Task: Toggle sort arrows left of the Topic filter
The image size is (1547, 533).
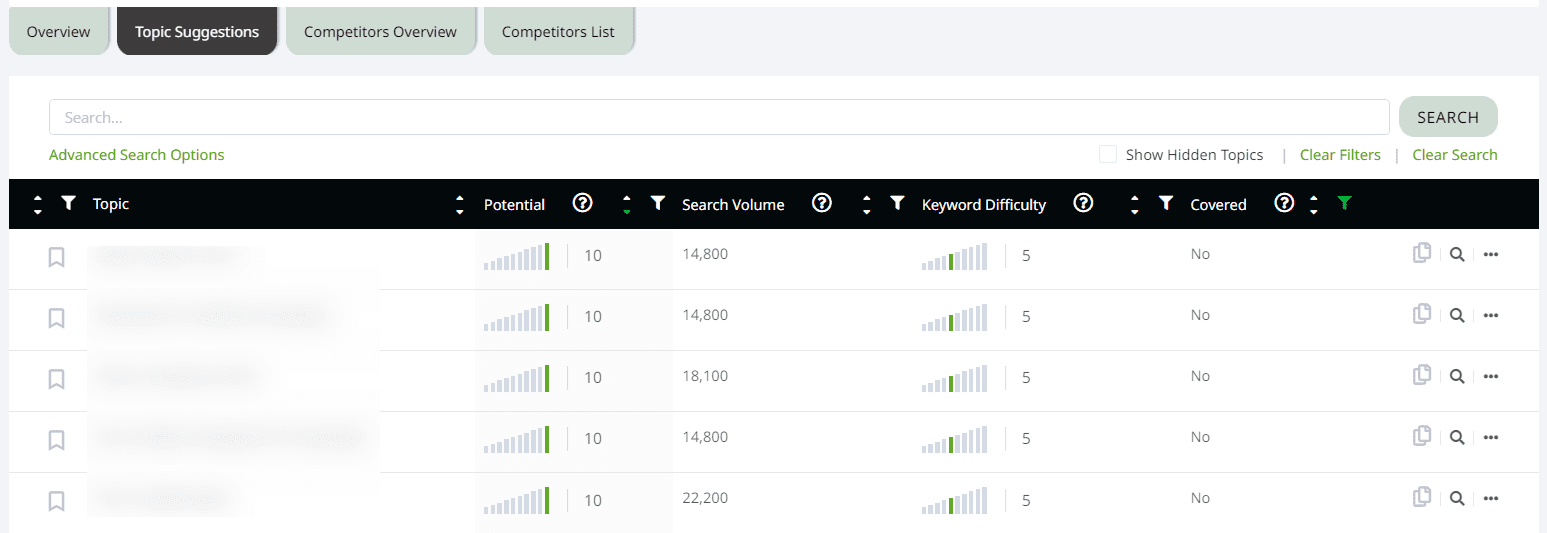Action: click(x=38, y=204)
